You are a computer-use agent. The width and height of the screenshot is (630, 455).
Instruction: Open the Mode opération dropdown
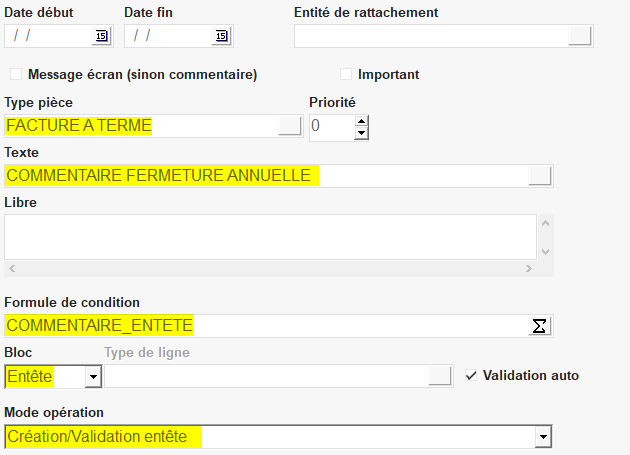(543, 437)
